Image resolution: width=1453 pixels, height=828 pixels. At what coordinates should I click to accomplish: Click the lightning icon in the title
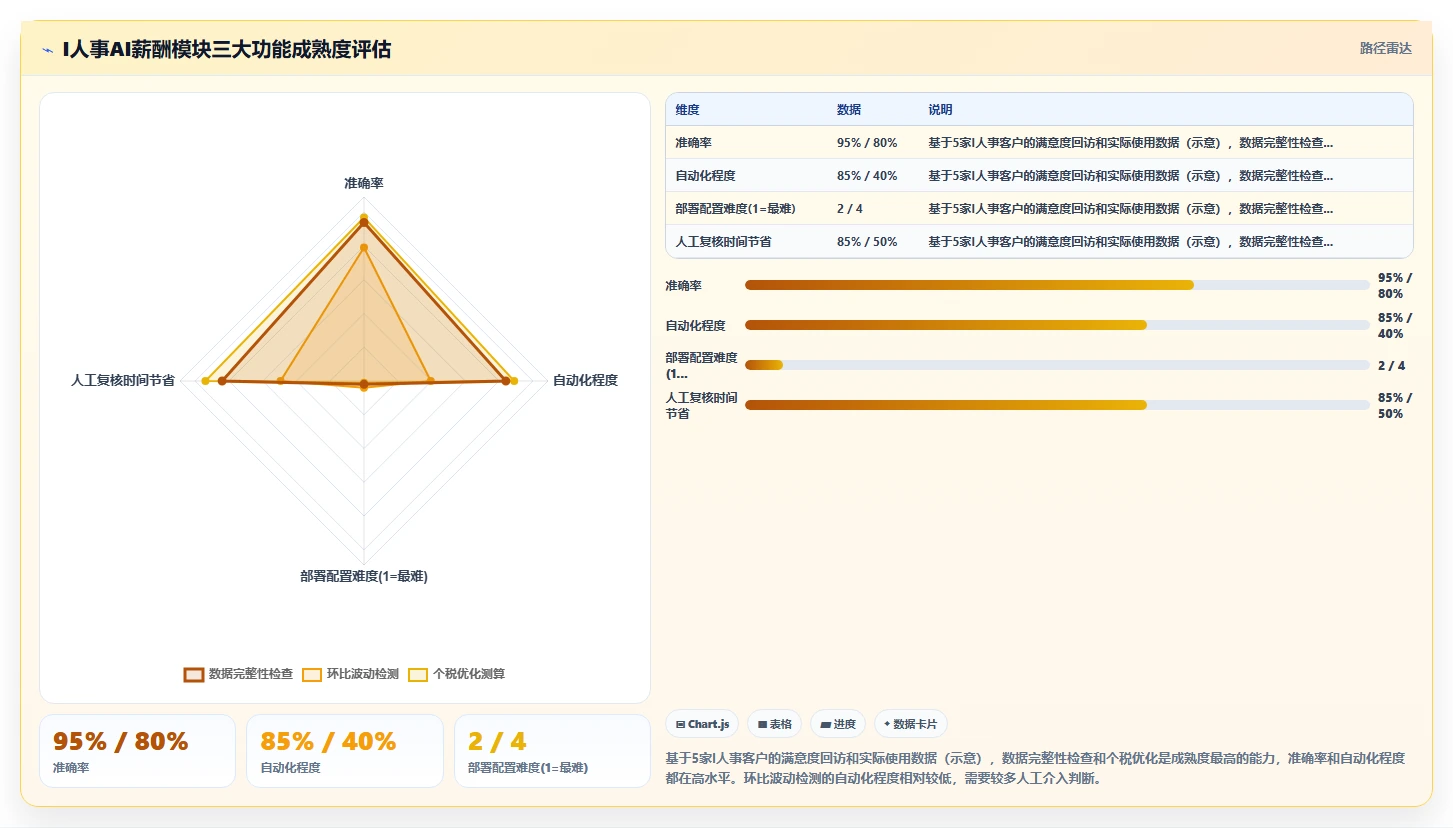pyautogui.click(x=47, y=50)
